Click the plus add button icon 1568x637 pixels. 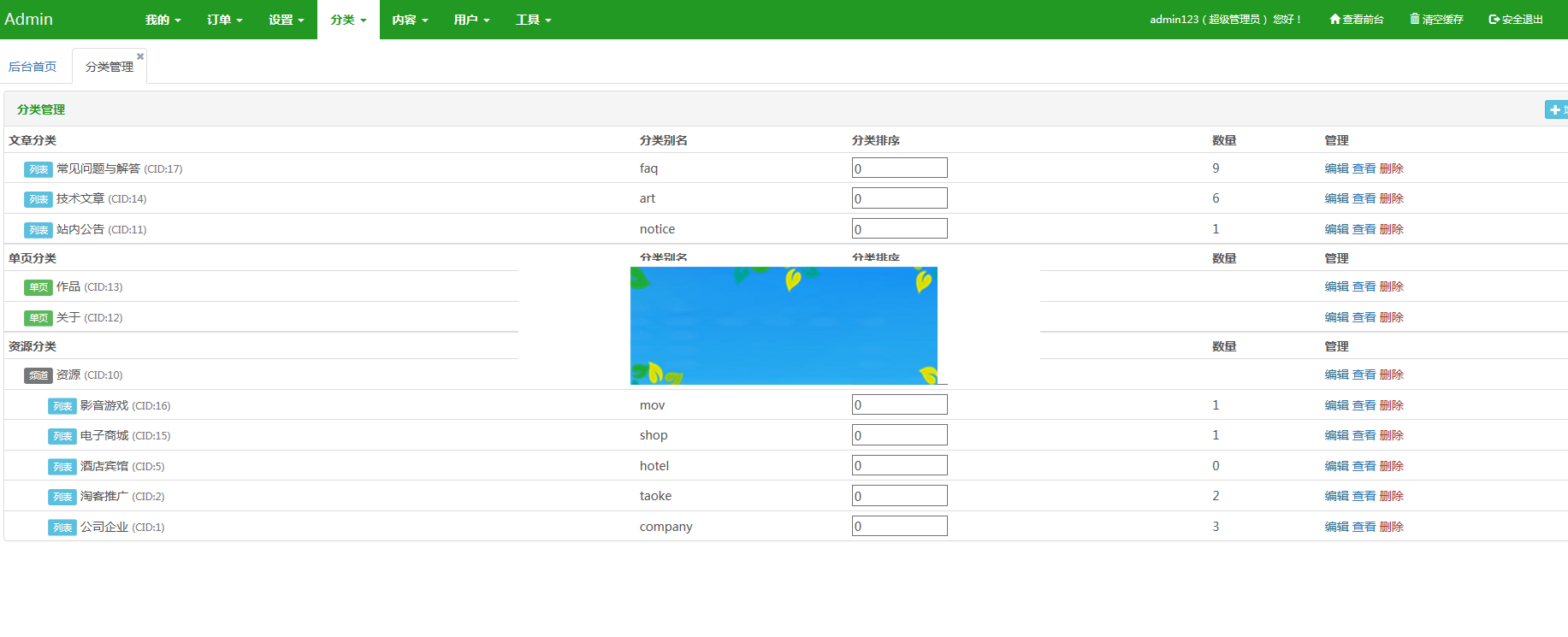(x=1554, y=109)
